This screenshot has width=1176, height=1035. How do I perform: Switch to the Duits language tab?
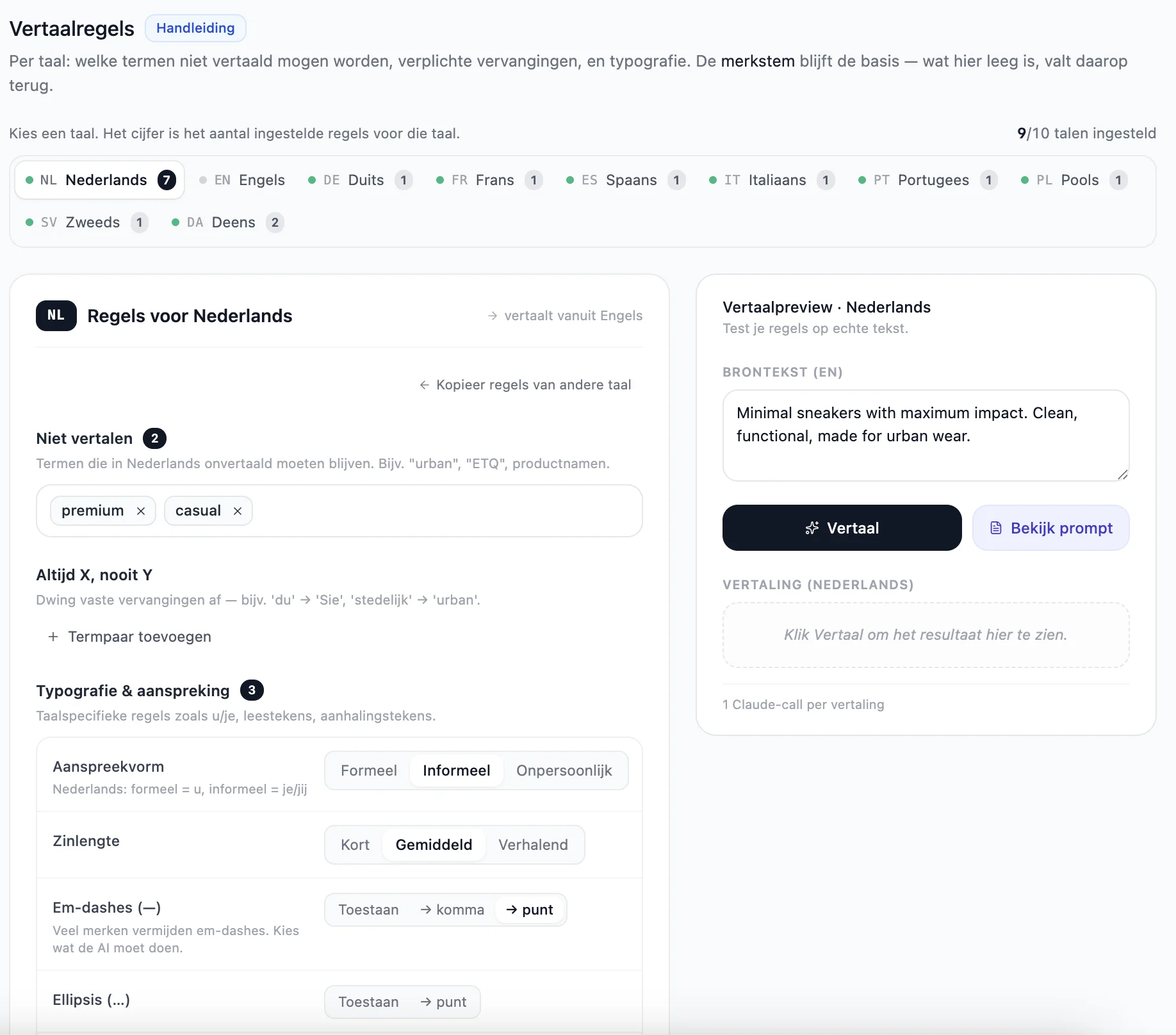pos(359,180)
